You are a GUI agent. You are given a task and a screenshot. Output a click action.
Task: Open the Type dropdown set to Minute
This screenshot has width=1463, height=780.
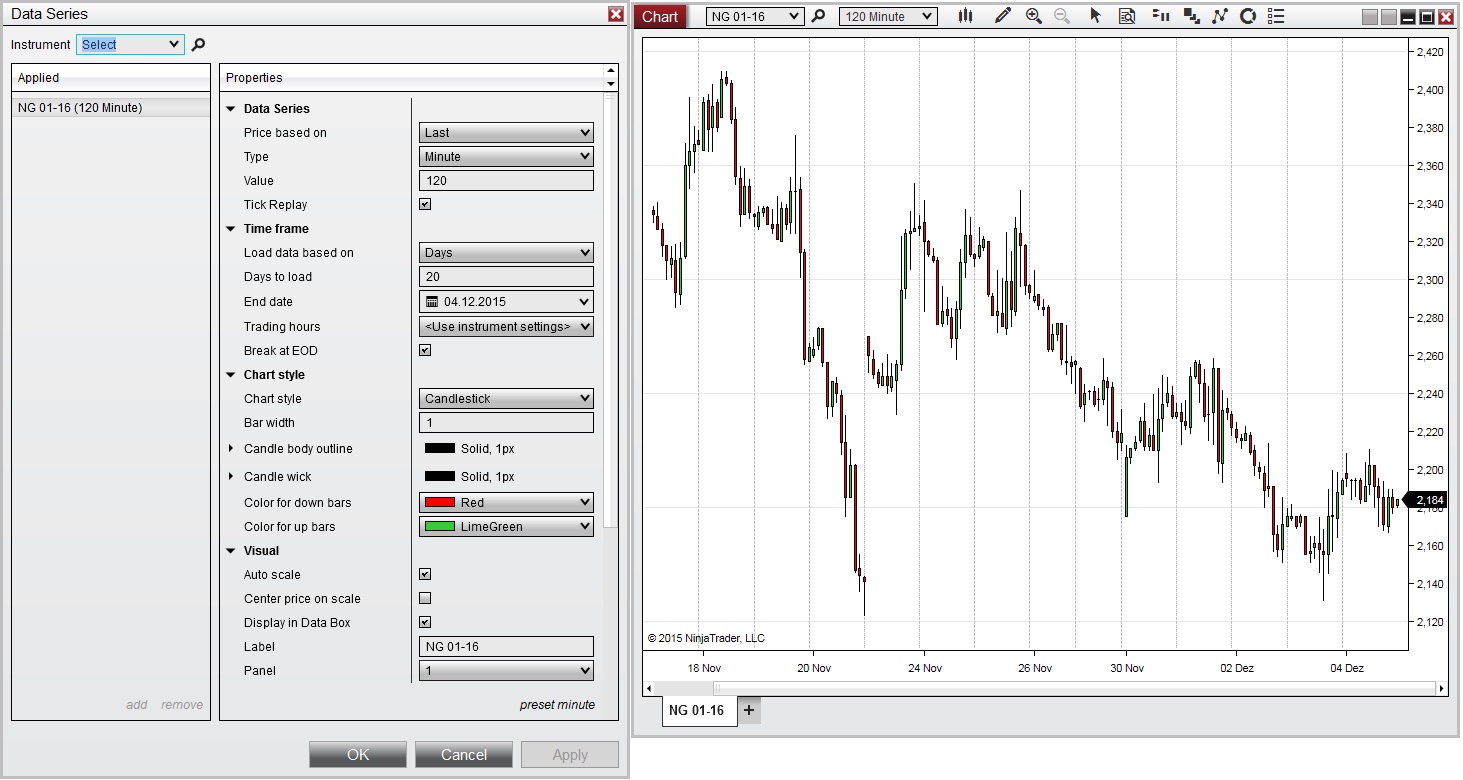506,157
